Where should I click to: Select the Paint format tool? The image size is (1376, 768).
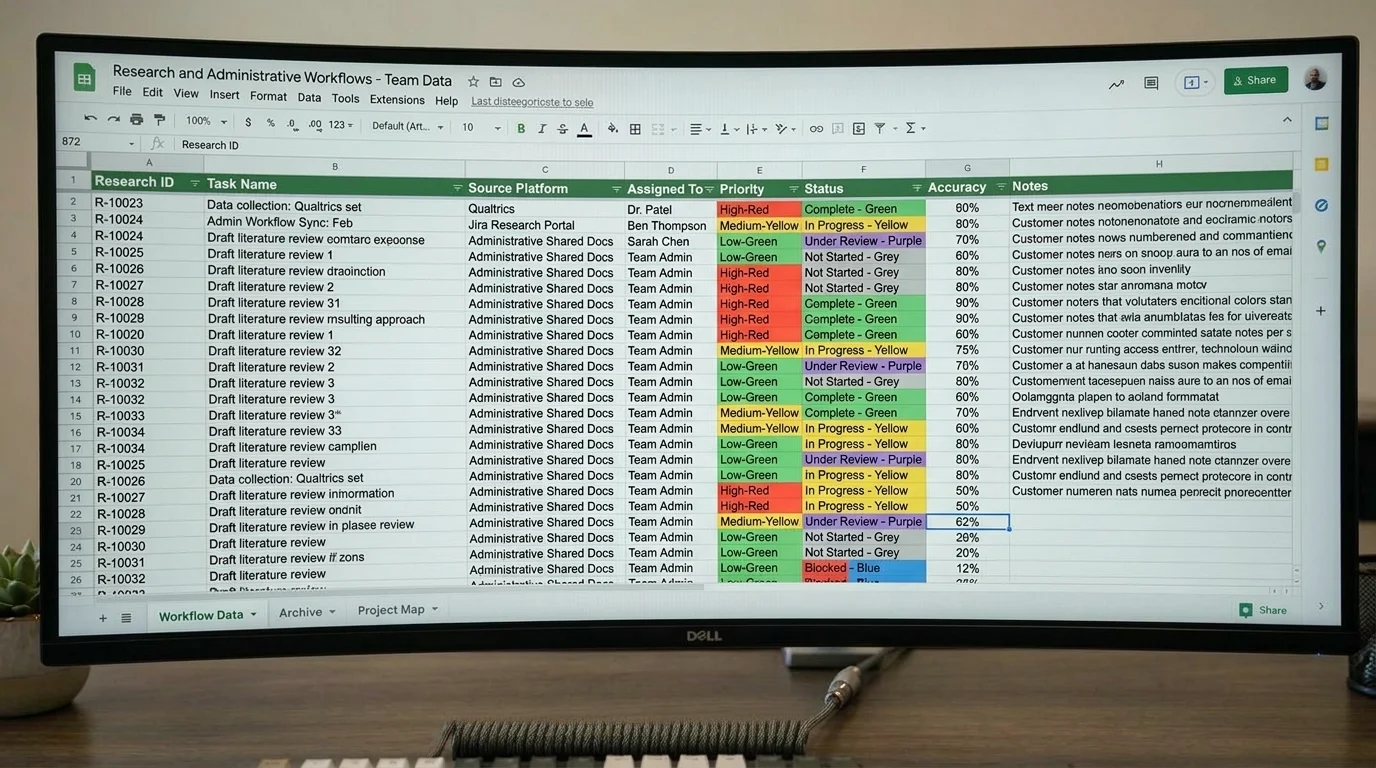click(x=160, y=119)
